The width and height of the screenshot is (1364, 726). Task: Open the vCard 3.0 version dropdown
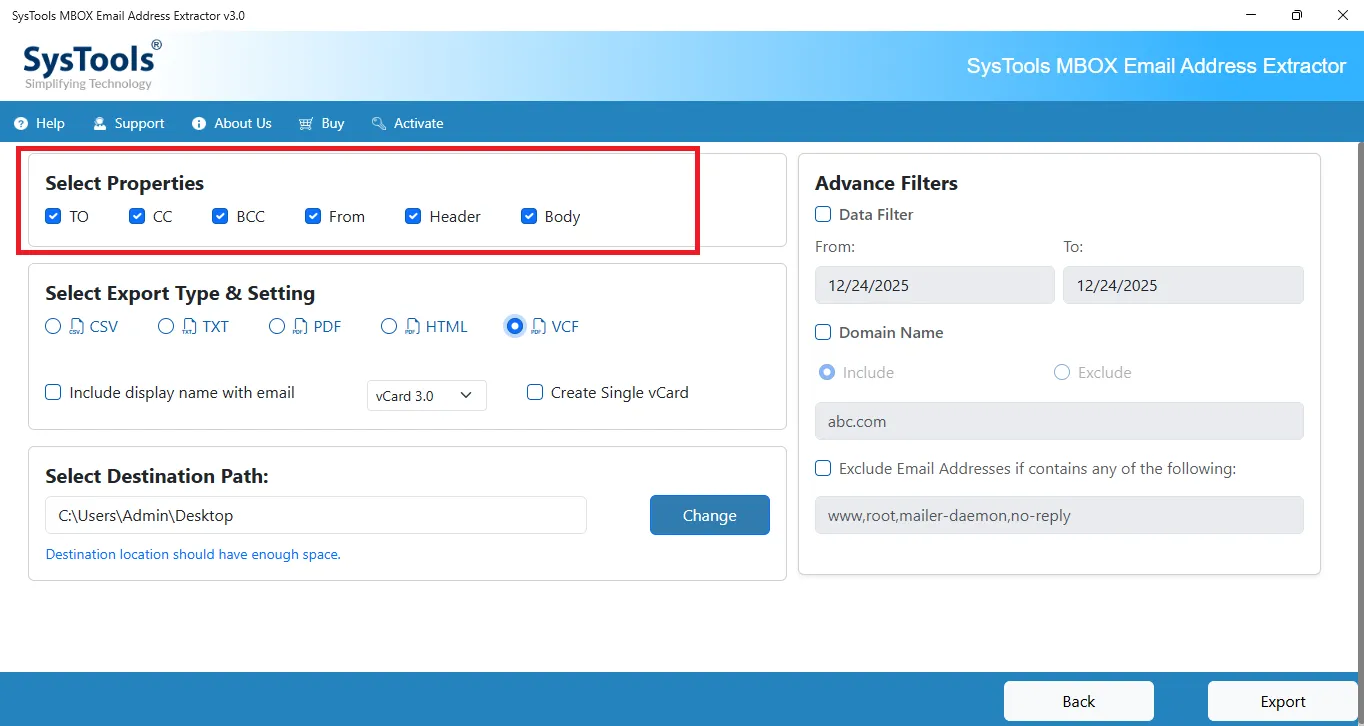[x=427, y=396]
